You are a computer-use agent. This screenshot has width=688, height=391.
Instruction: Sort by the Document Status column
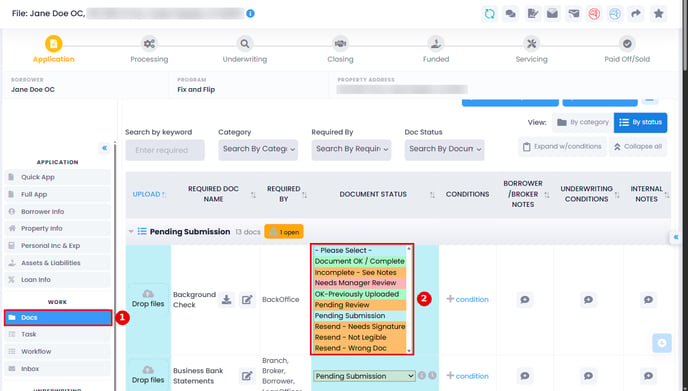point(432,195)
